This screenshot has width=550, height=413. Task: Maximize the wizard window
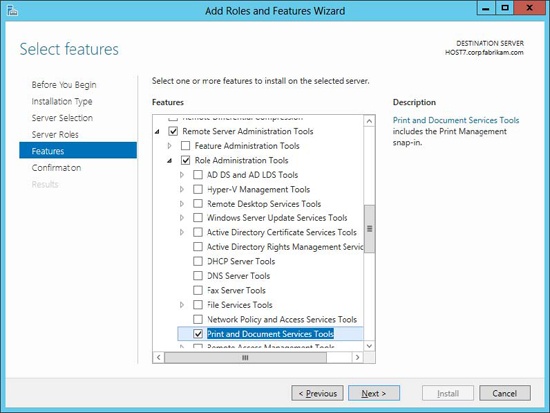coord(504,8)
